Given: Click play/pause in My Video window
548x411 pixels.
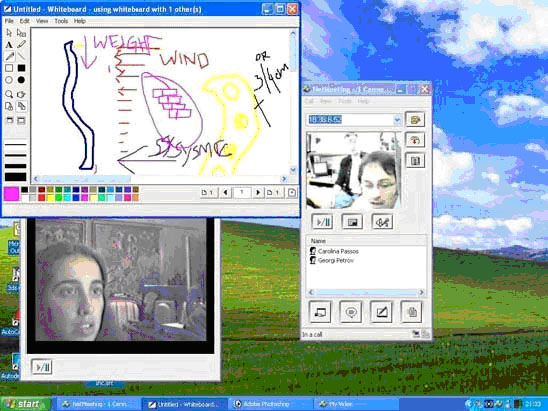Looking at the screenshot, I should point(42,367).
